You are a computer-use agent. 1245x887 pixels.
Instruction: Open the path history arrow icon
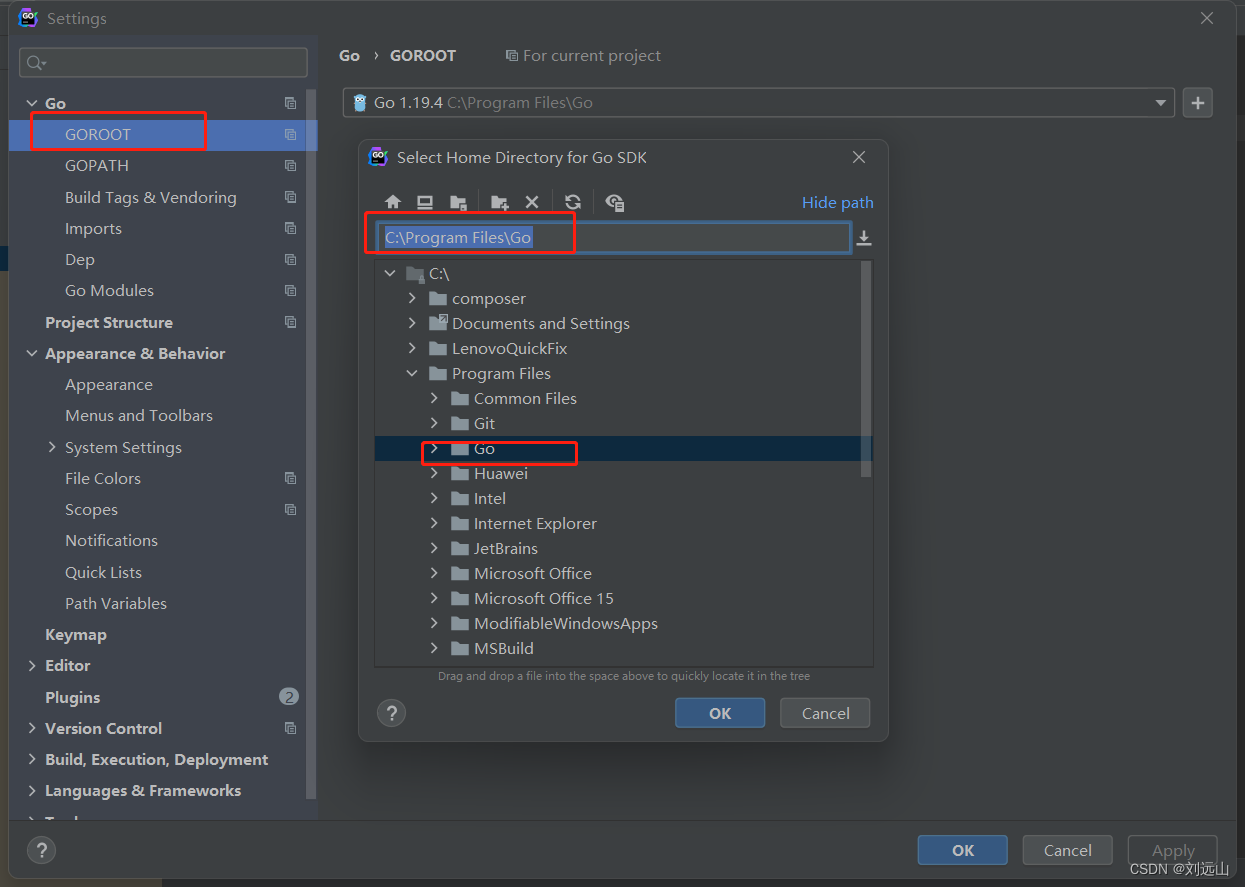click(x=864, y=238)
